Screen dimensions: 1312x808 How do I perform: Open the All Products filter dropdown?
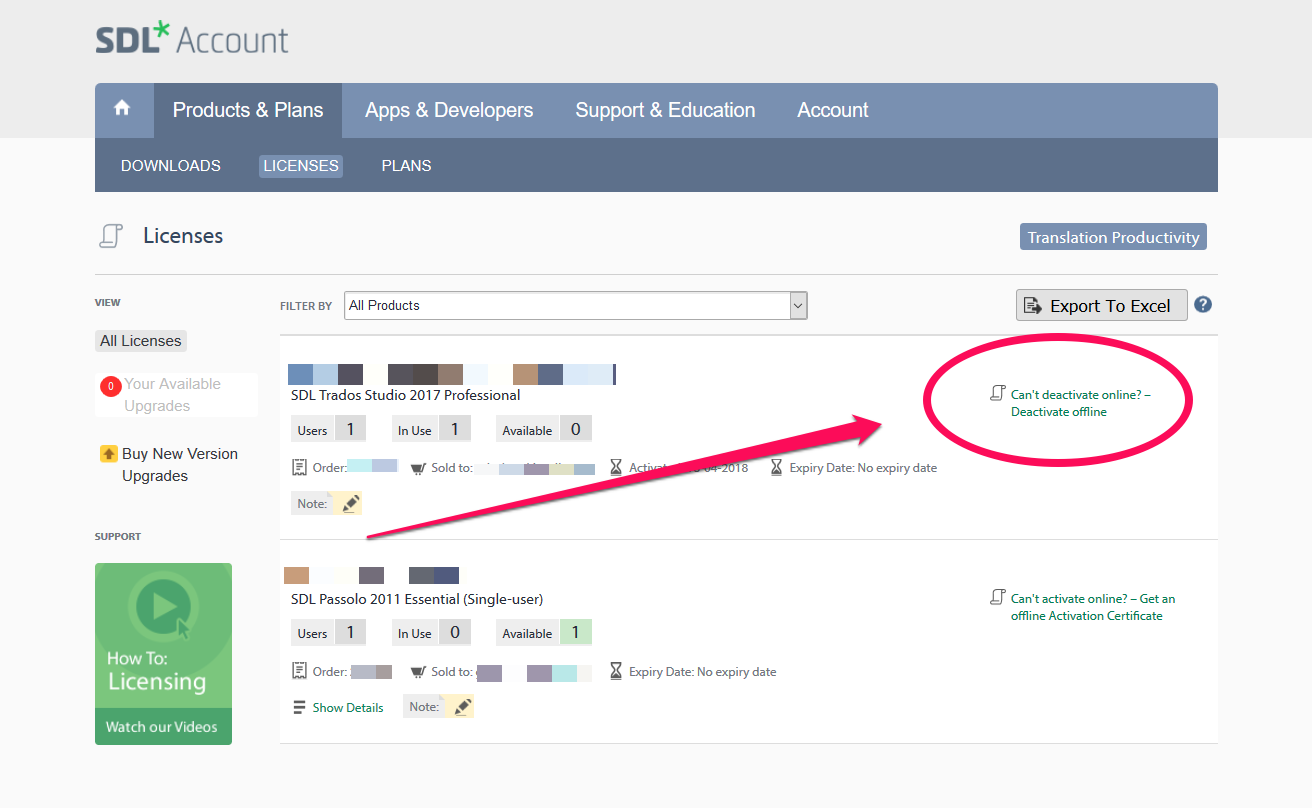pyautogui.click(x=576, y=305)
